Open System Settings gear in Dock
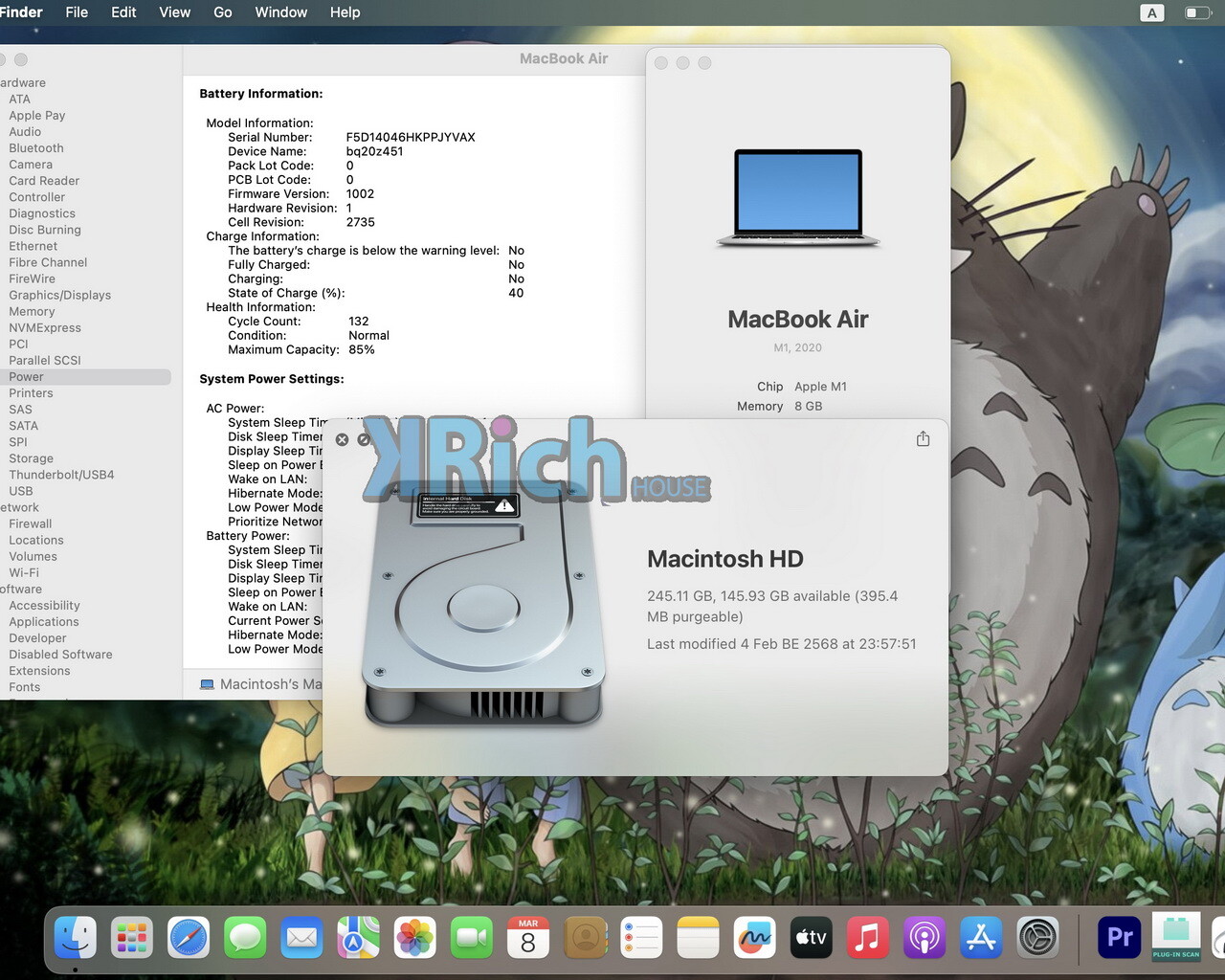 1037,938
